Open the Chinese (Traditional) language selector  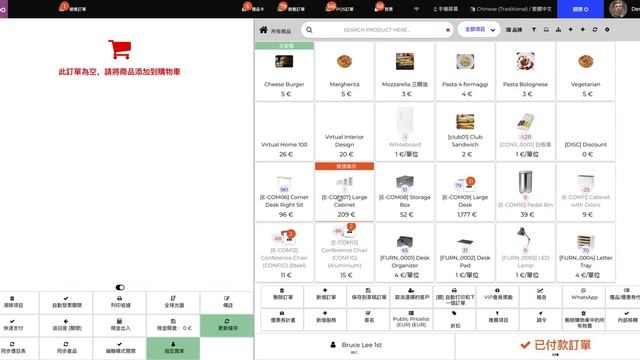coord(511,9)
